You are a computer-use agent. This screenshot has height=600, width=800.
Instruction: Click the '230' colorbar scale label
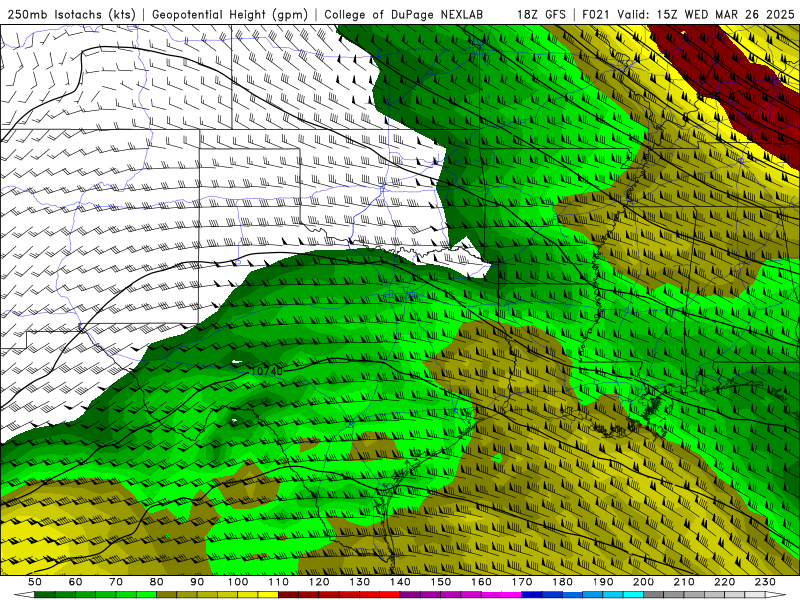pos(765,582)
